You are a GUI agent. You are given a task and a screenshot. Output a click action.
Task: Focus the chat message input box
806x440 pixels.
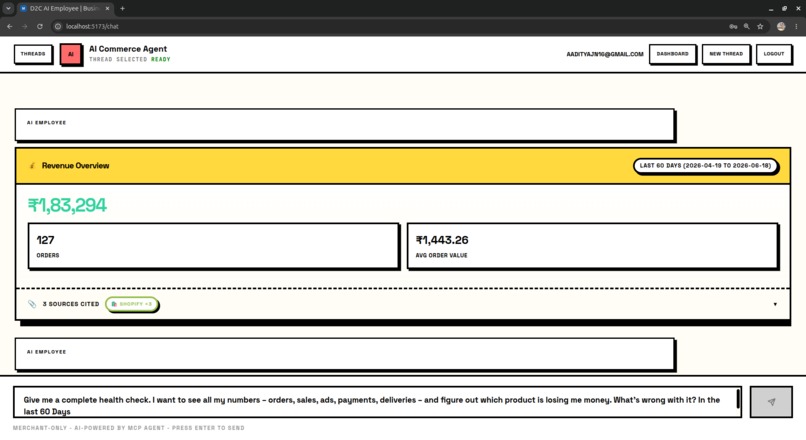(x=377, y=402)
